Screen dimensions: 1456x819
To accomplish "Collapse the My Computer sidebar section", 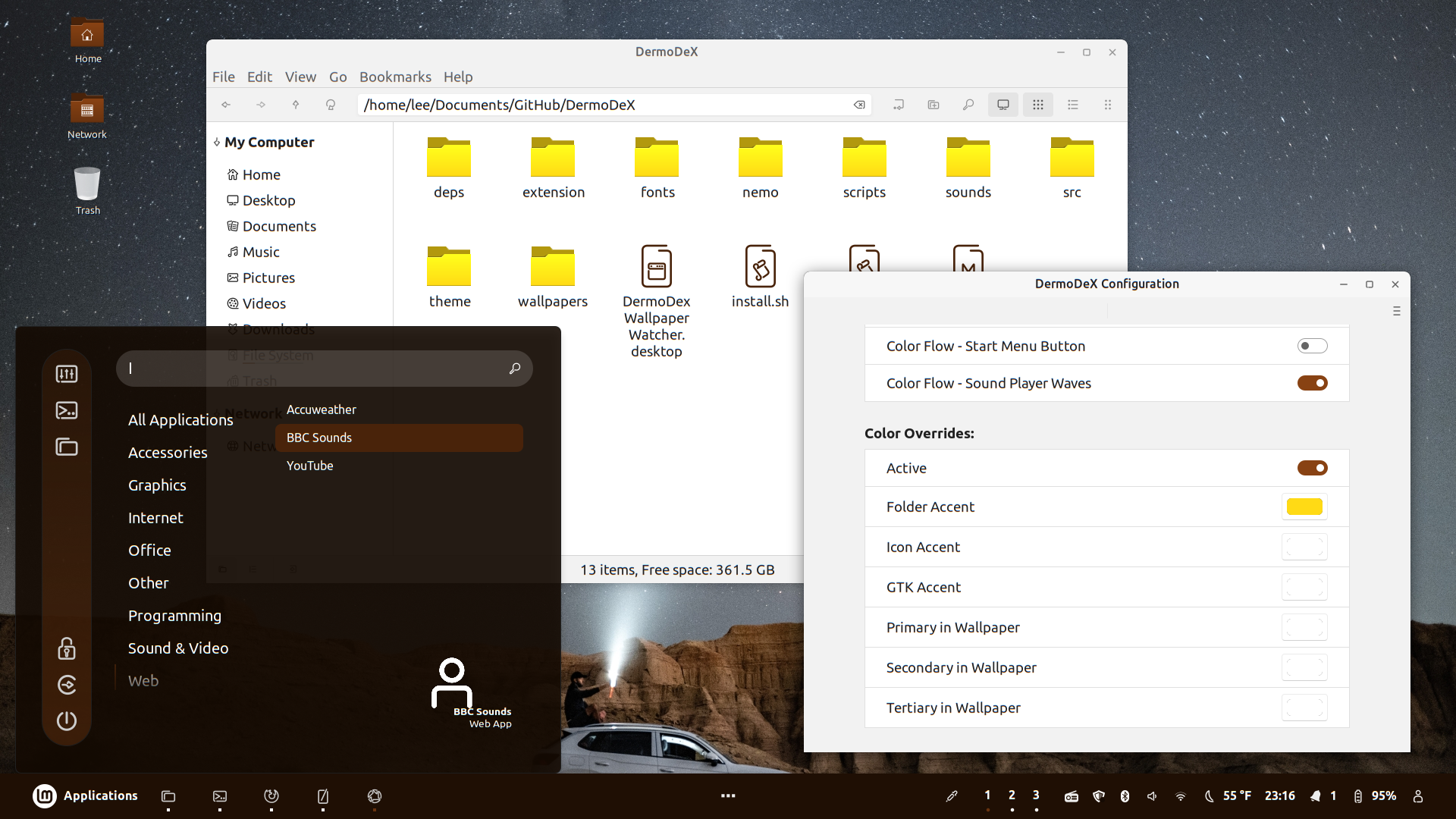I will pyautogui.click(x=217, y=143).
